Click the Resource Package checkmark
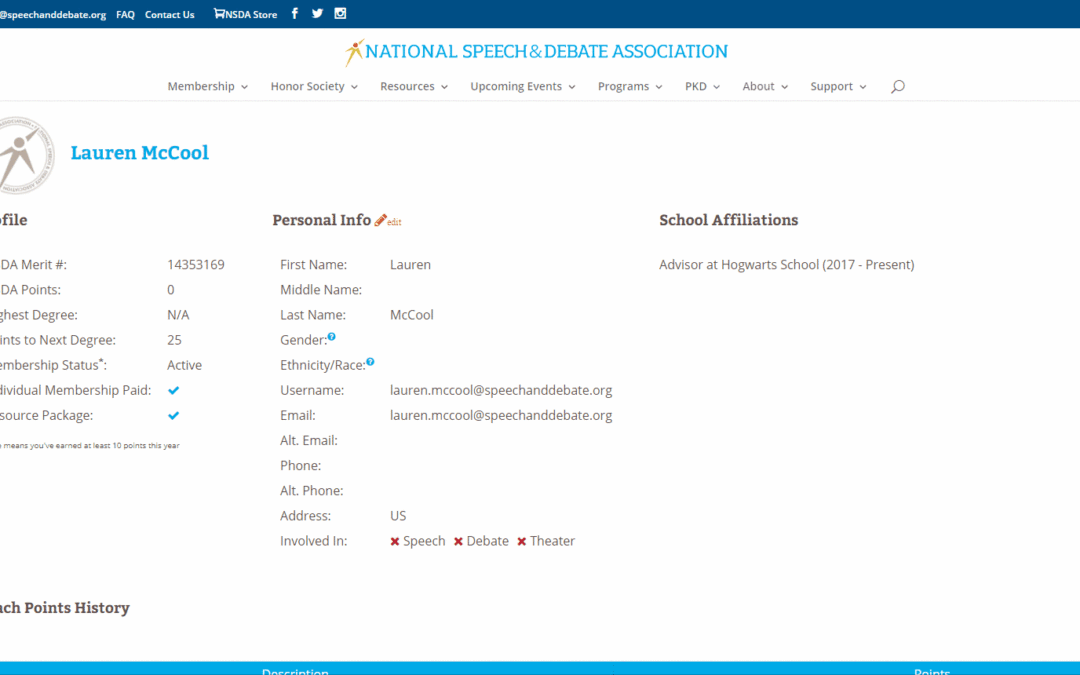1080x675 pixels. (x=174, y=416)
